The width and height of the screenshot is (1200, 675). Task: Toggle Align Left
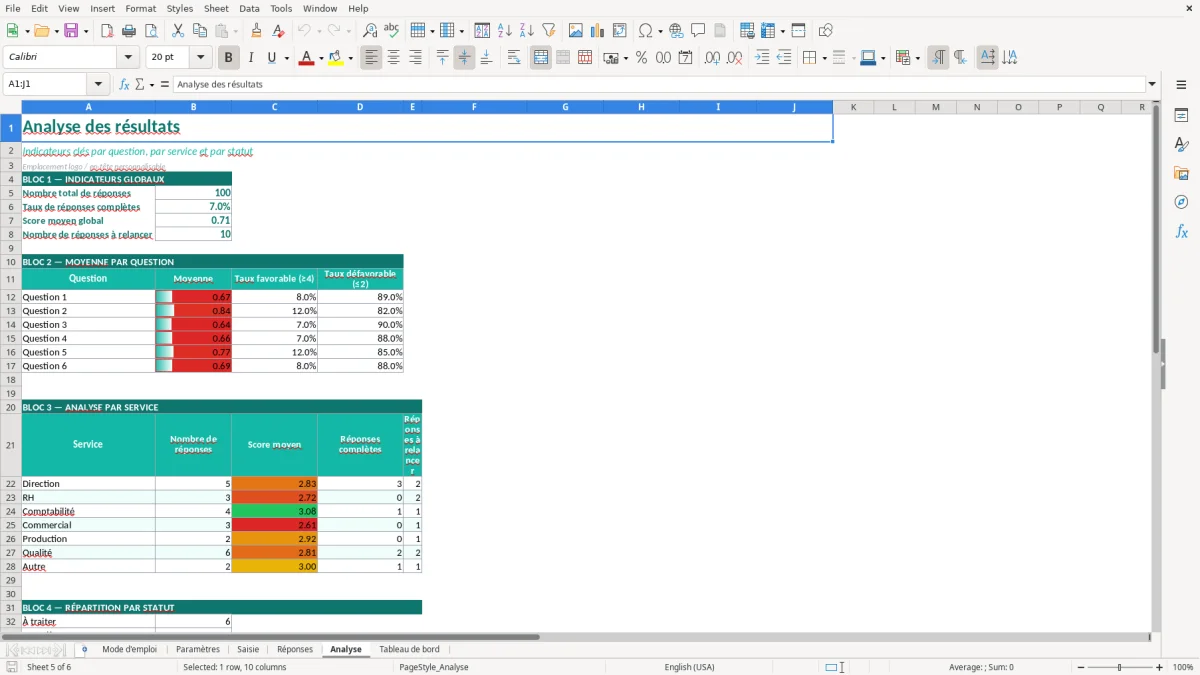(x=371, y=58)
